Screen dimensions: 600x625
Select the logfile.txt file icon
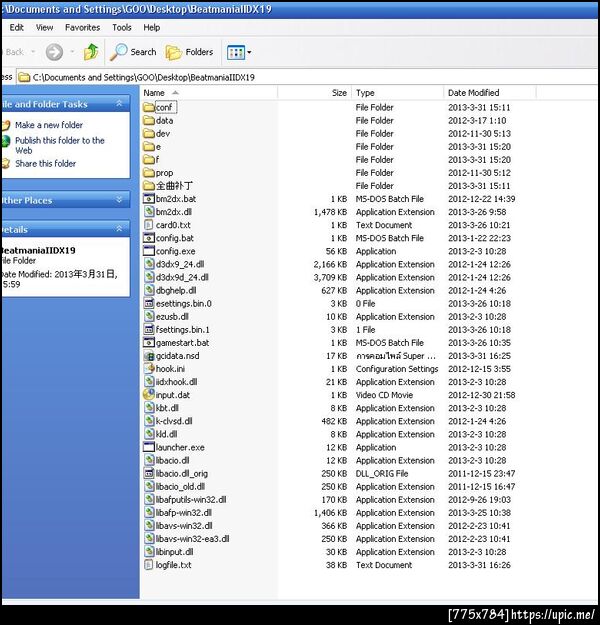click(x=149, y=565)
